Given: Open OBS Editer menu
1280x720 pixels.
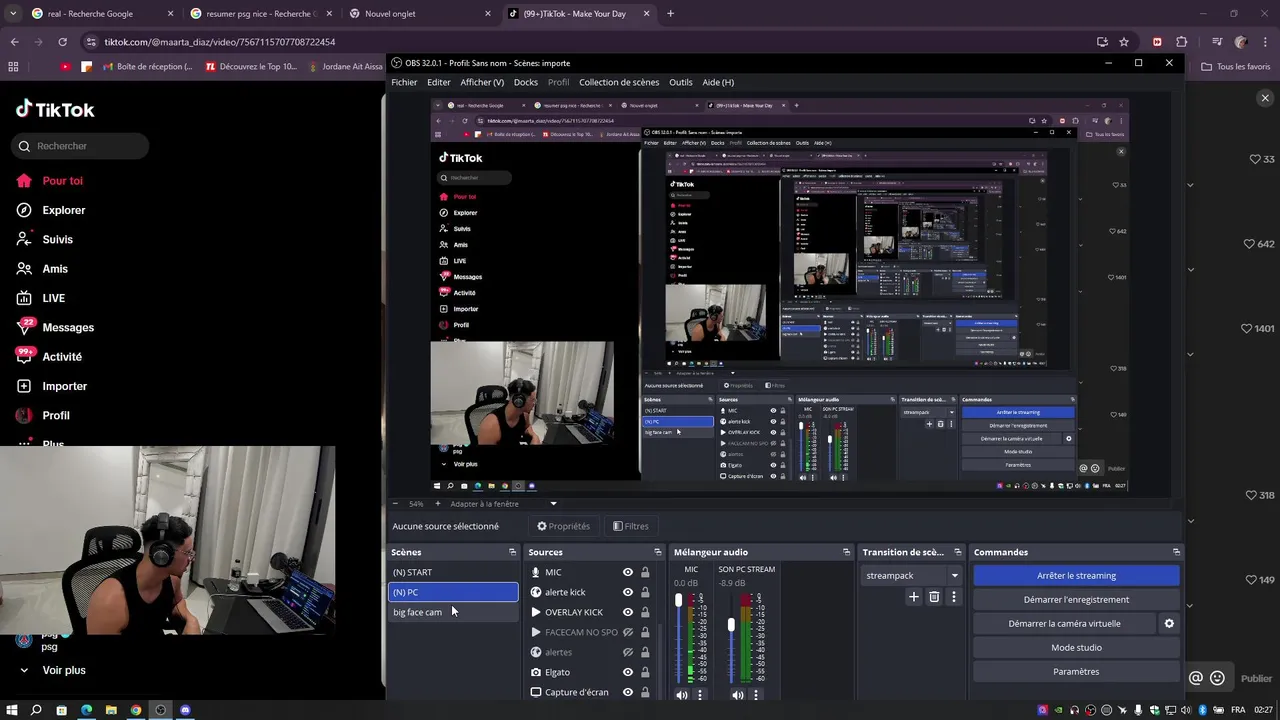Looking at the screenshot, I should [x=439, y=82].
